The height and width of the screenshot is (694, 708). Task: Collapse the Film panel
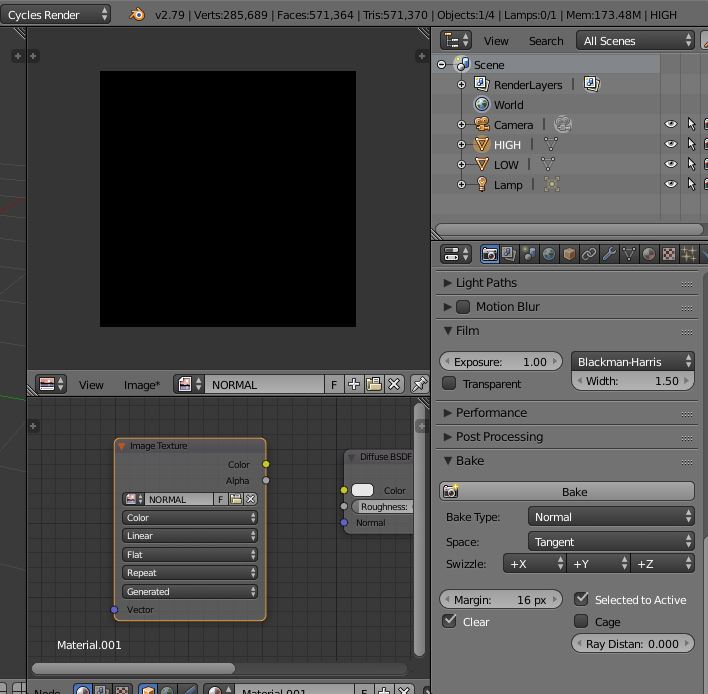point(447,331)
